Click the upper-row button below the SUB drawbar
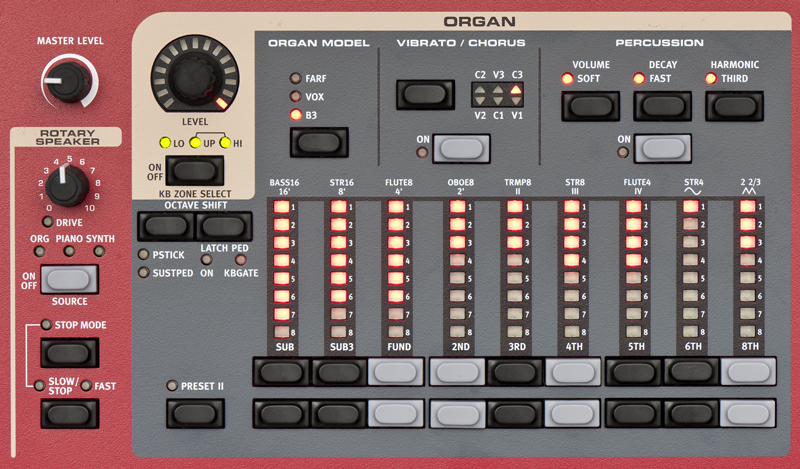 (281, 372)
